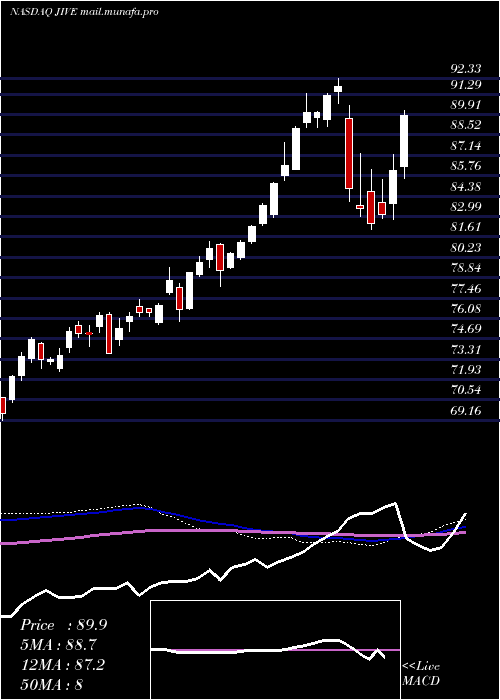This screenshot has height=700, width=500.
Task: Select the 73.31 price axis label
Action: [x=466, y=350]
